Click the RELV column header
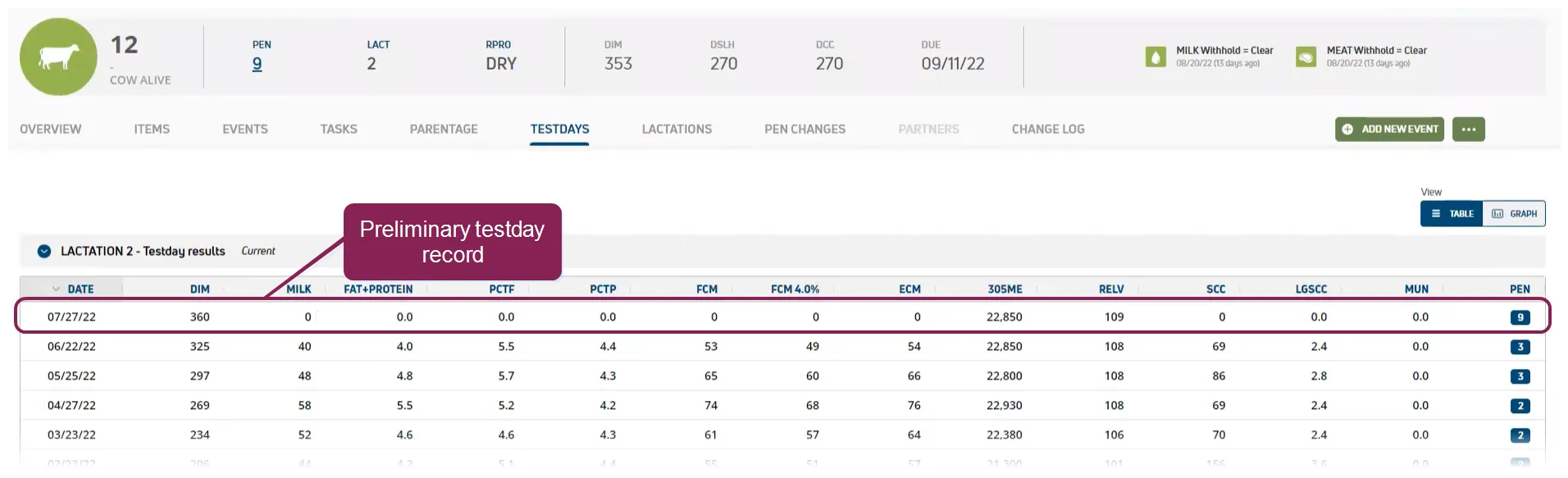 [1111, 289]
